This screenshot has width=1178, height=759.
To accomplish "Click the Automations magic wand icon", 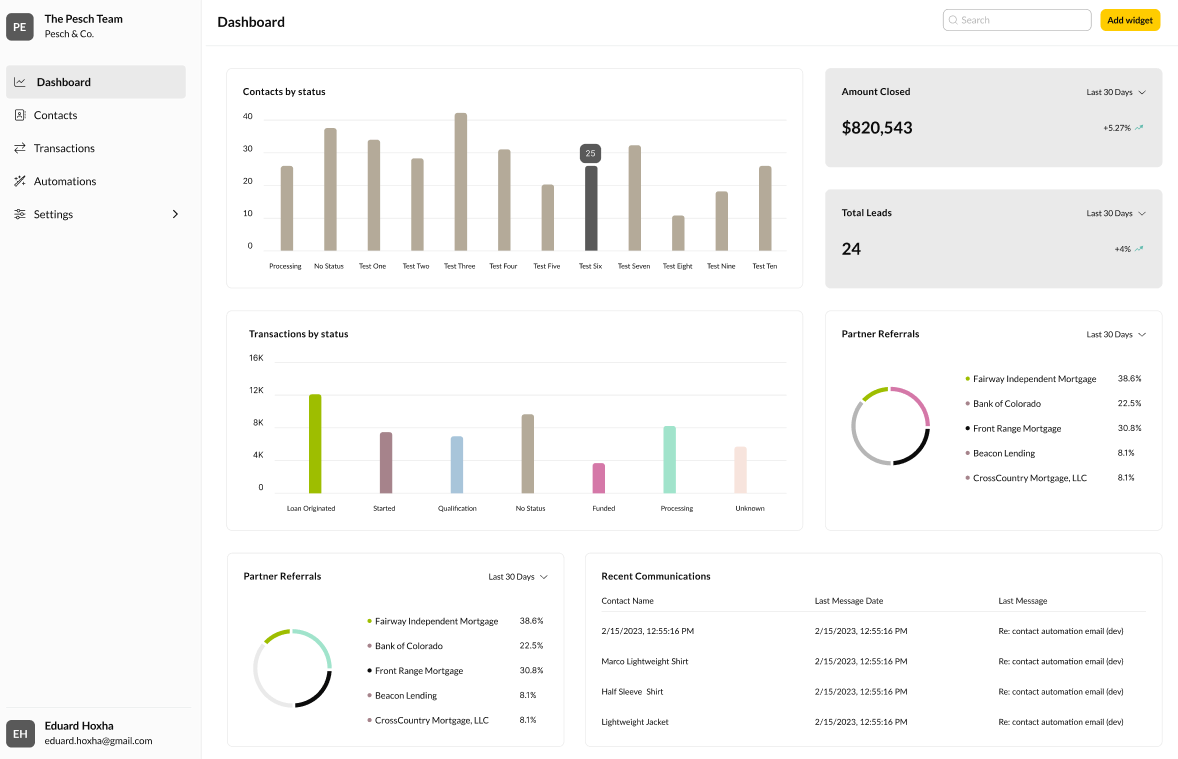I will pos(20,181).
